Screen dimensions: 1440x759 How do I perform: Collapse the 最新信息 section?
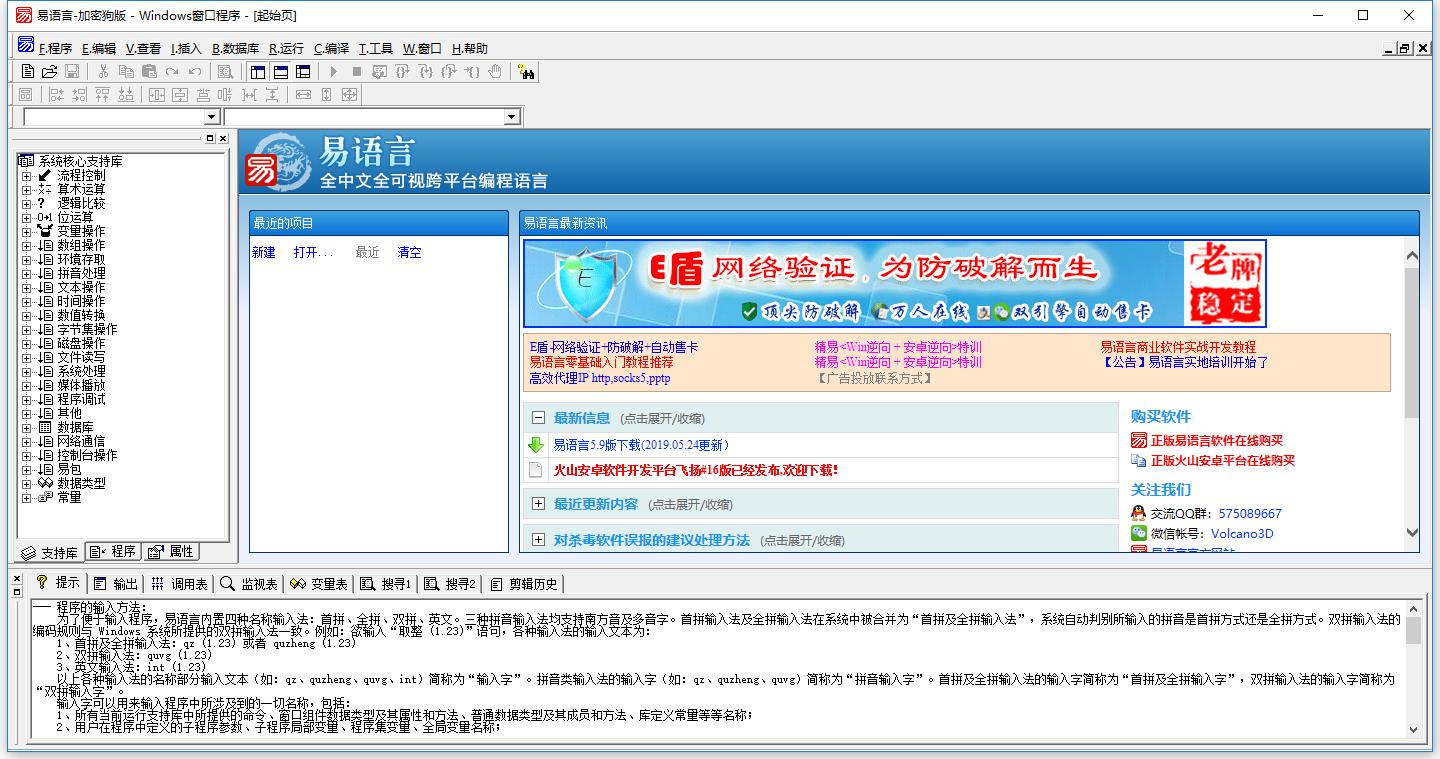click(x=538, y=418)
